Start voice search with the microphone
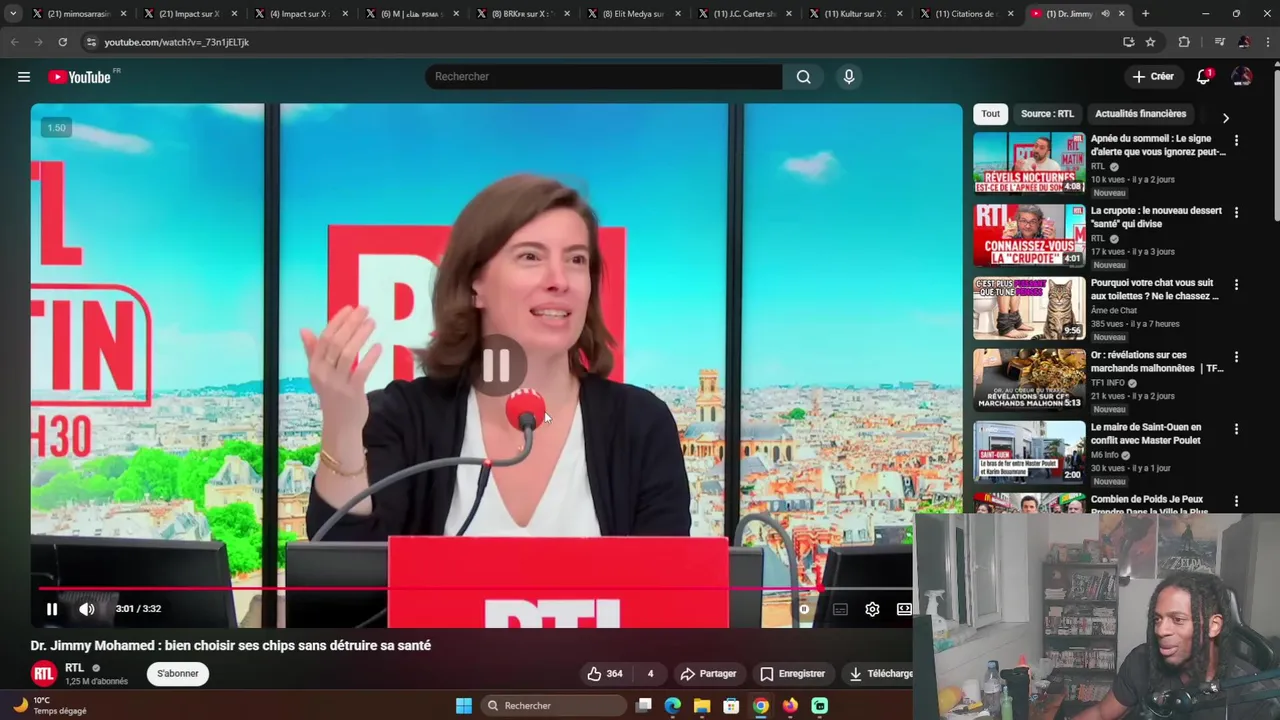The width and height of the screenshot is (1280, 720). pos(849,77)
